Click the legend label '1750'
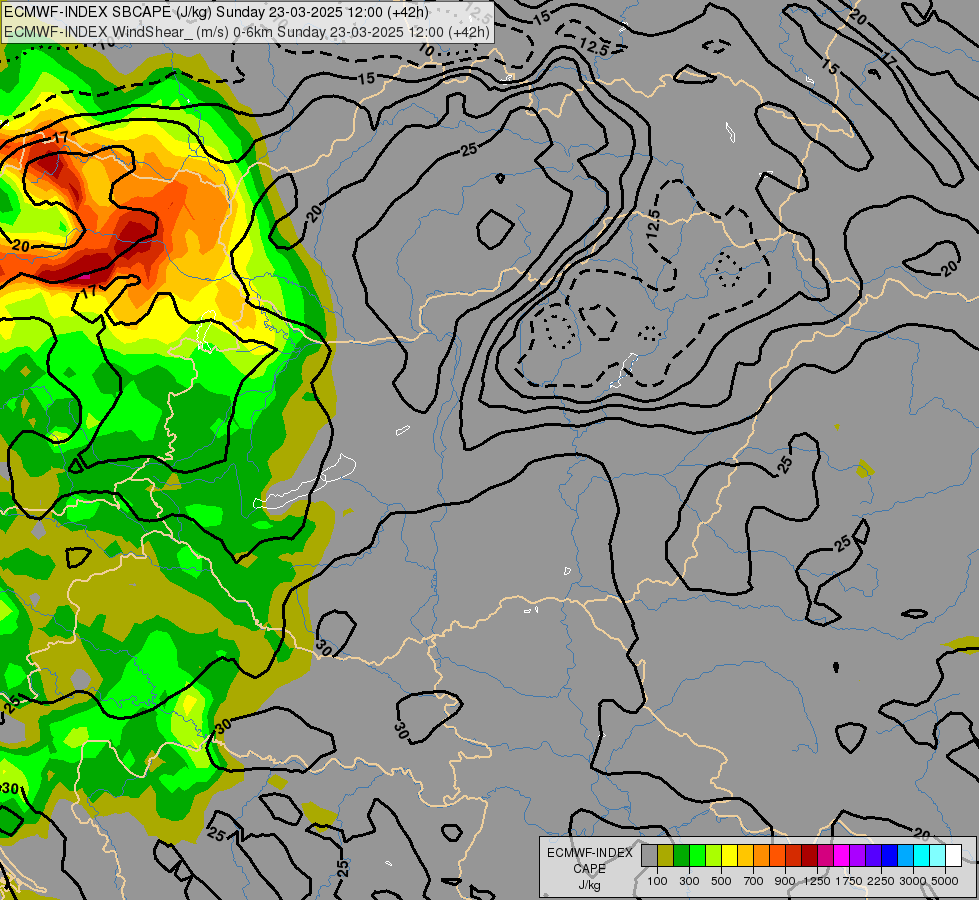Viewport: 979px width, 900px height. 849,881
